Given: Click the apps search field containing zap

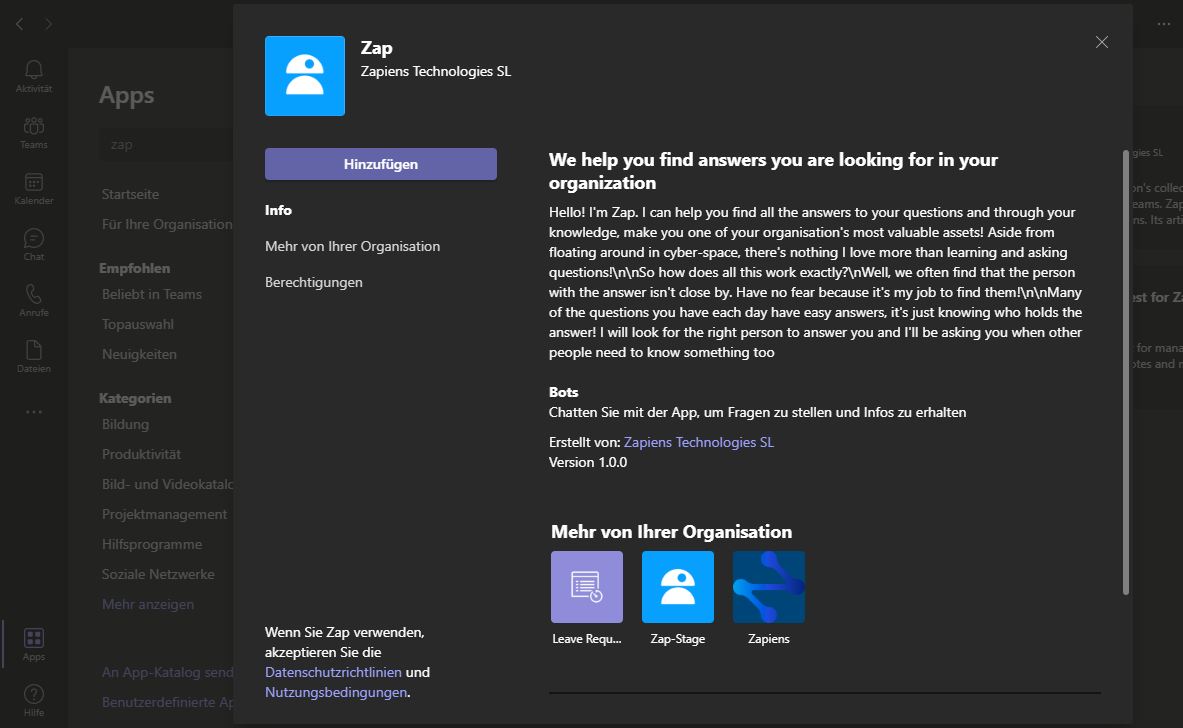Looking at the screenshot, I should 166,145.
